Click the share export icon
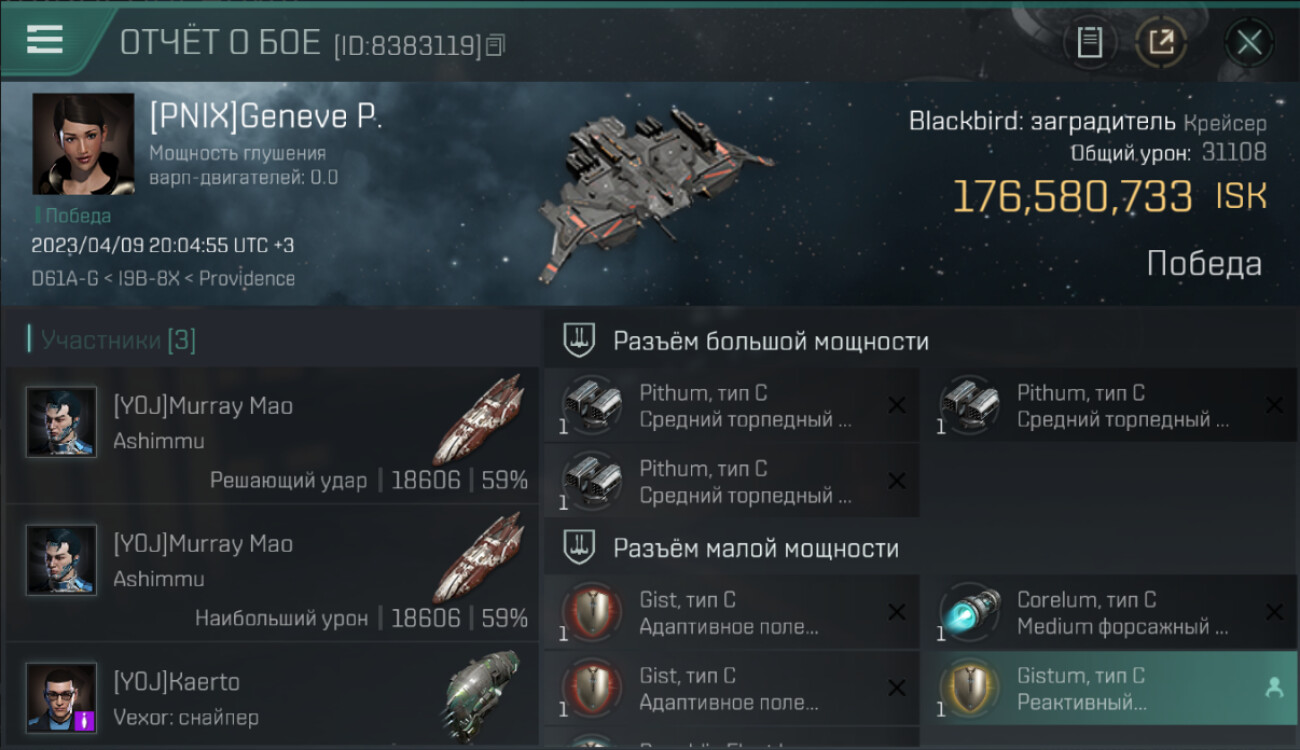The image size is (1300, 750). tap(1161, 42)
